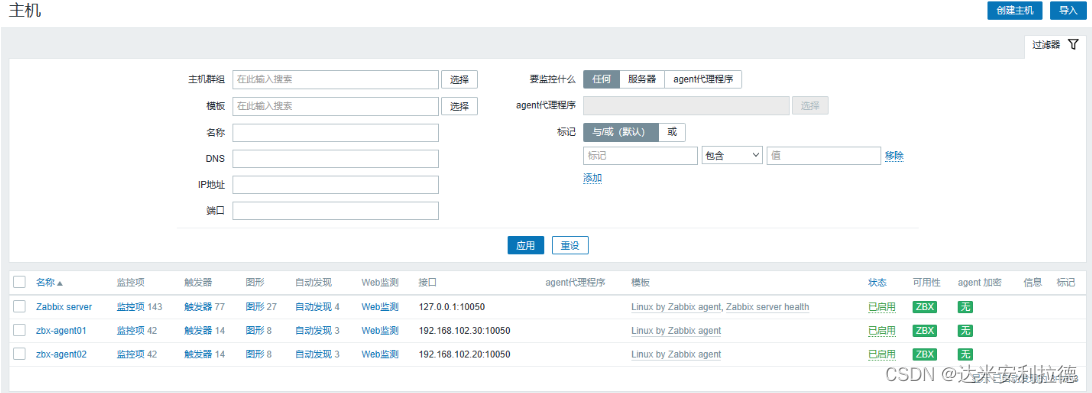Click ZBX availability badge for Zabbix server
Image resolution: width=1092 pixels, height=393 pixels.
coord(924,307)
